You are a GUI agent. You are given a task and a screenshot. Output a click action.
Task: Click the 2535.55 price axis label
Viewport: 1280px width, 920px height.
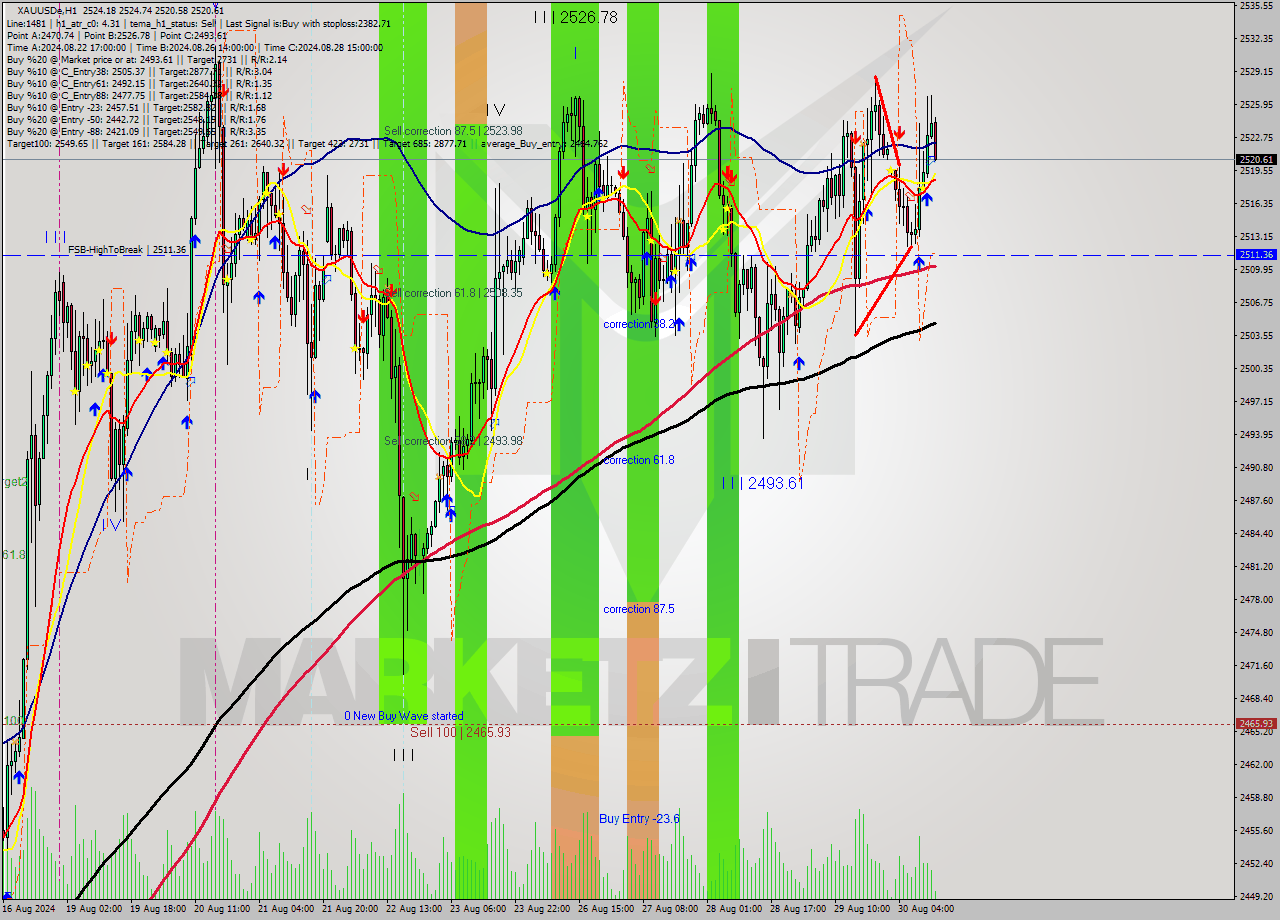tap(1256, 5)
